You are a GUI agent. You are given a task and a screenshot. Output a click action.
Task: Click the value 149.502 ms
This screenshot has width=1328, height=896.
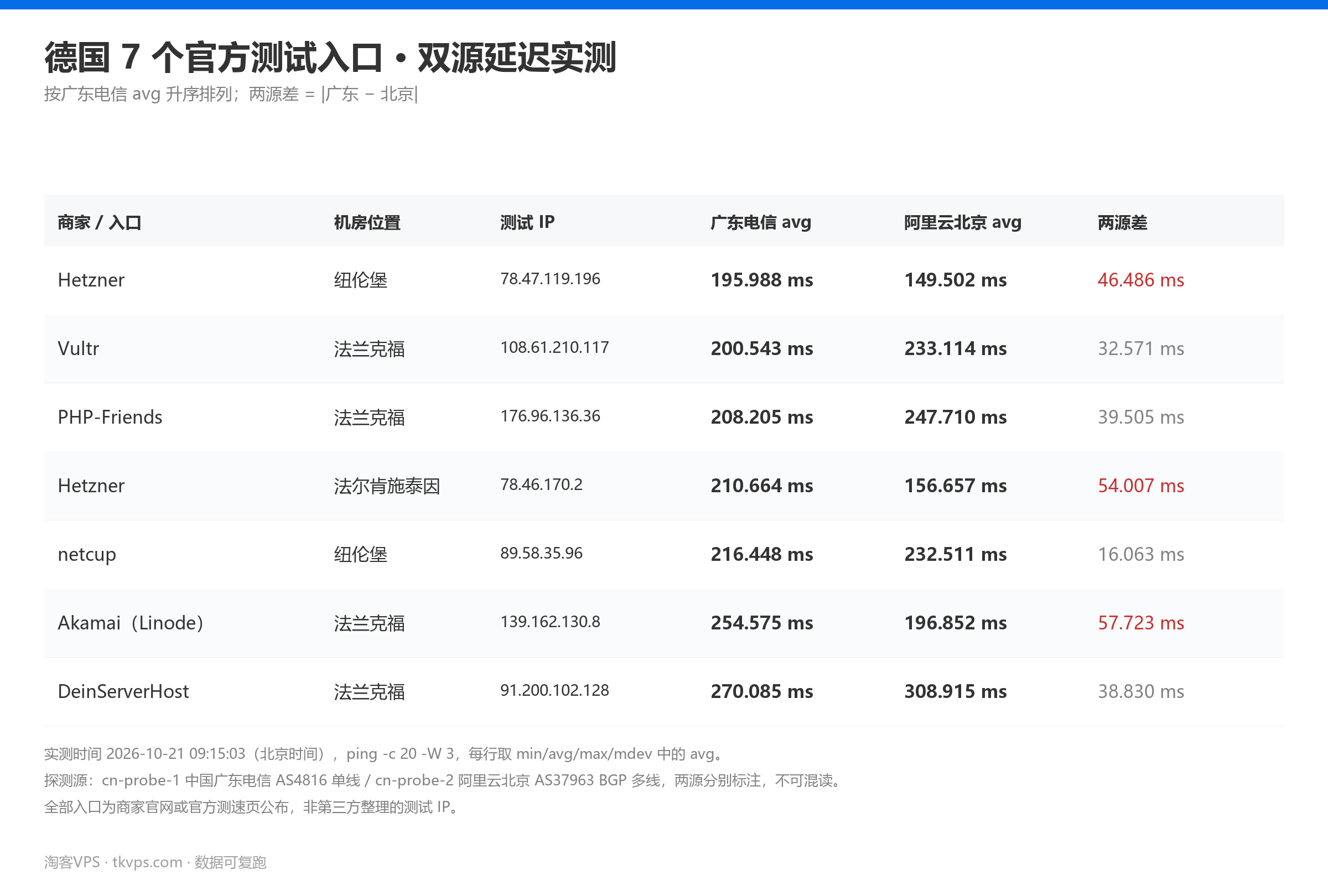tap(956, 280)
